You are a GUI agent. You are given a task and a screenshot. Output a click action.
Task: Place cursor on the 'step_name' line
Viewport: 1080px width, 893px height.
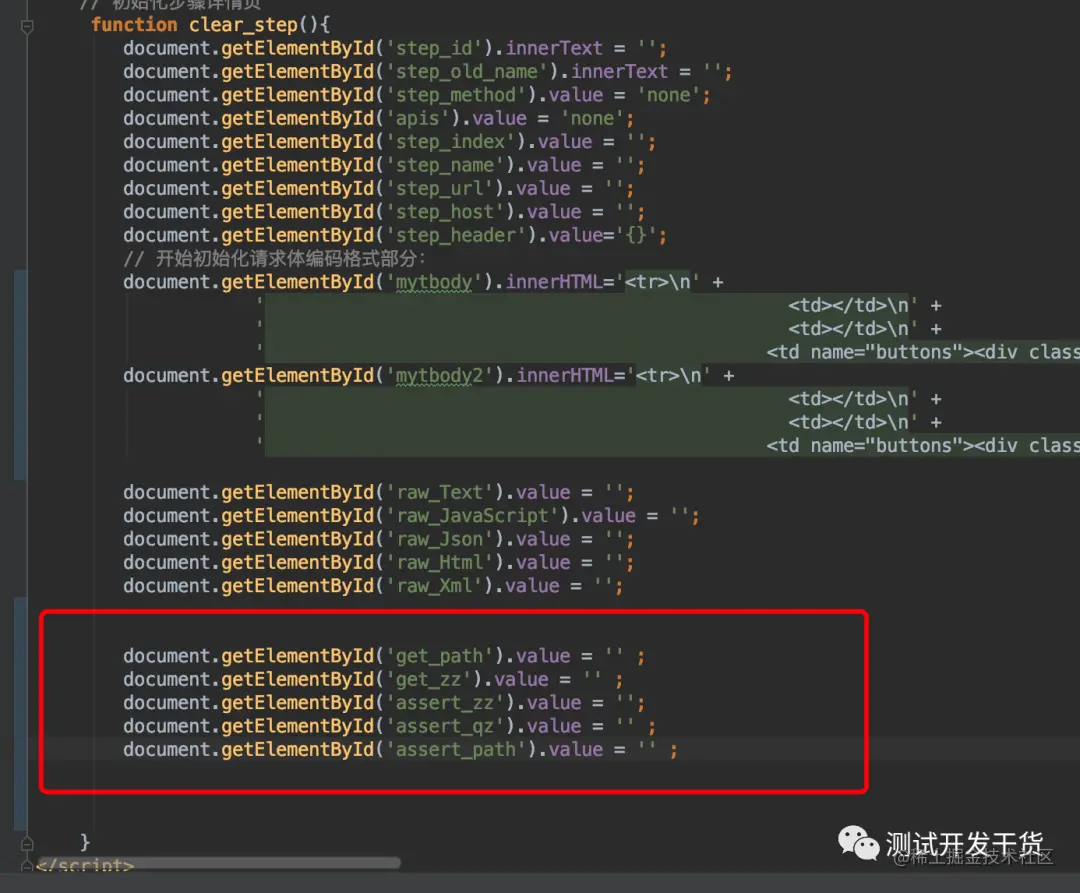click(384, 165)
